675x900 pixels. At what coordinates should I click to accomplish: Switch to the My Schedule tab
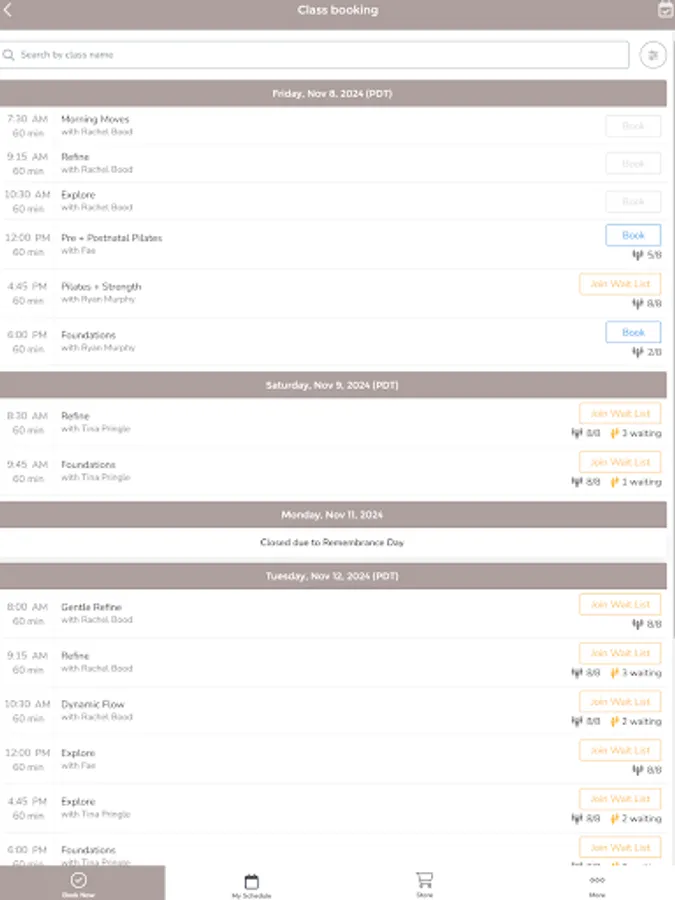pos(249,882)
